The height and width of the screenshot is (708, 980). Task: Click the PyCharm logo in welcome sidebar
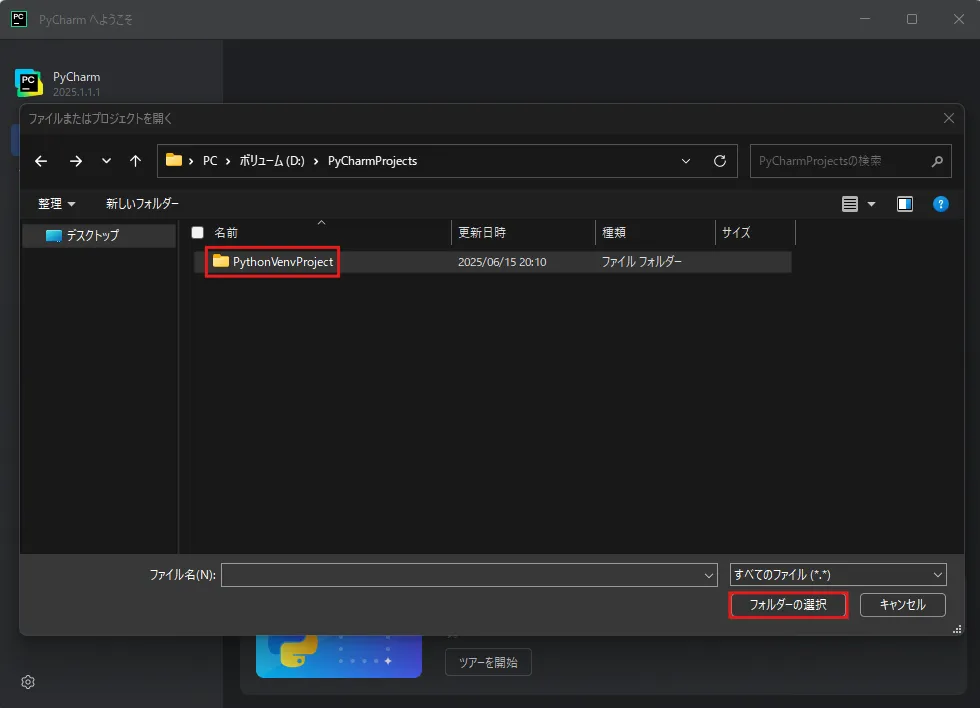[x=29, y=82]
